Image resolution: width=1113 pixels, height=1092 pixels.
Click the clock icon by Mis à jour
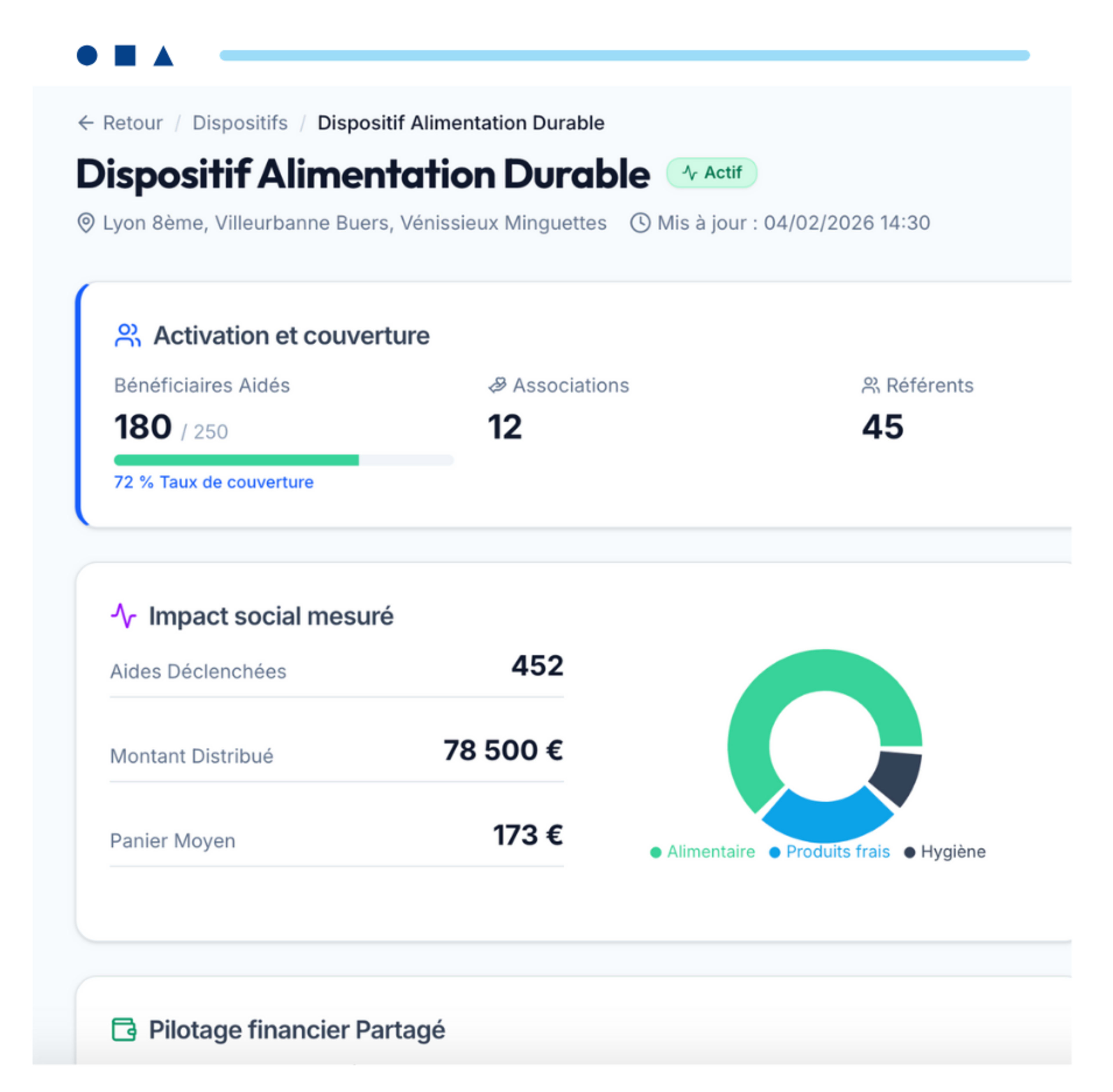coord(640,223)
